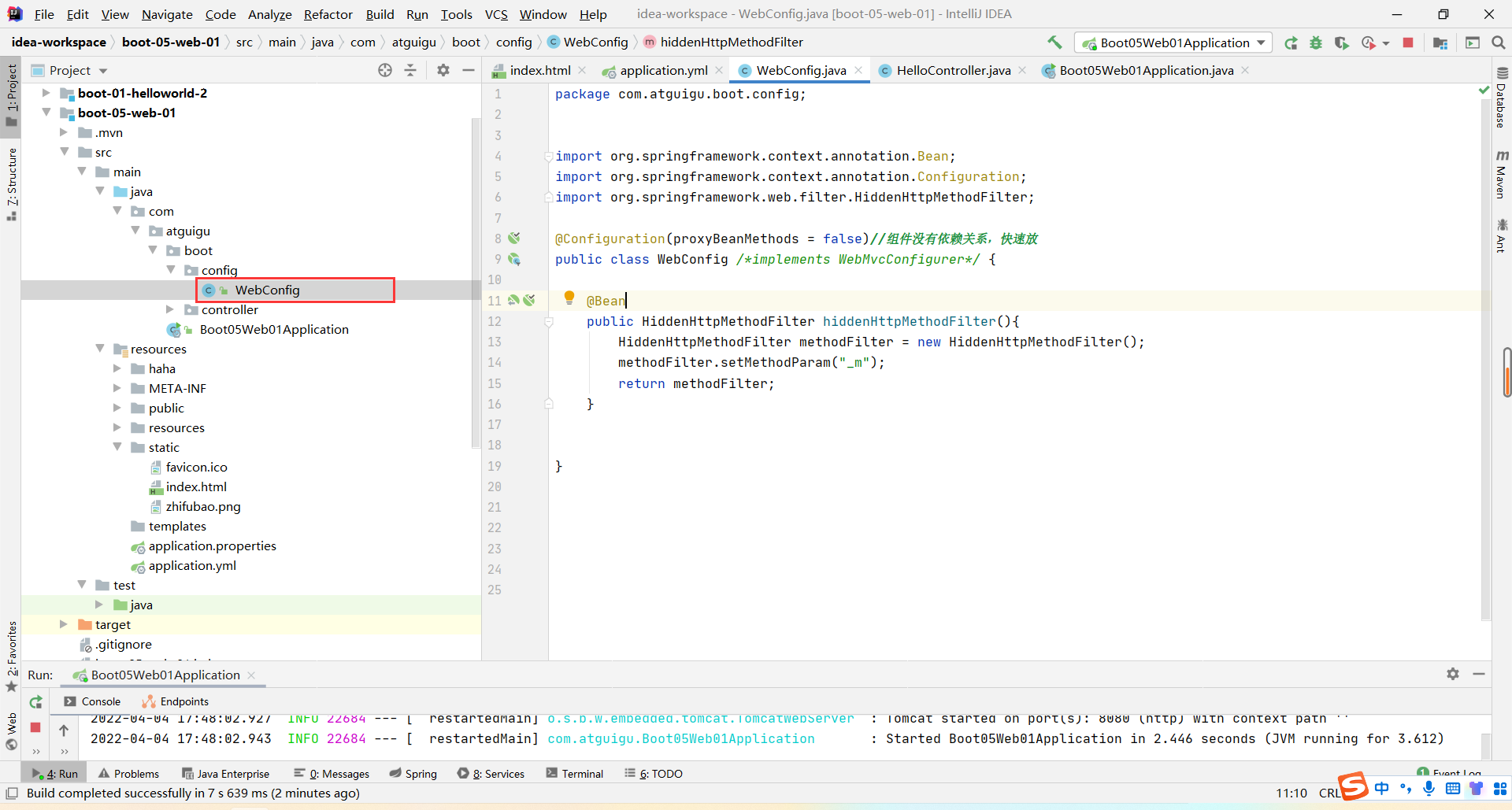This screenshot has width=1512, height=810.
Task: Select application.yml in project tree
Action: tap(192, 565)
